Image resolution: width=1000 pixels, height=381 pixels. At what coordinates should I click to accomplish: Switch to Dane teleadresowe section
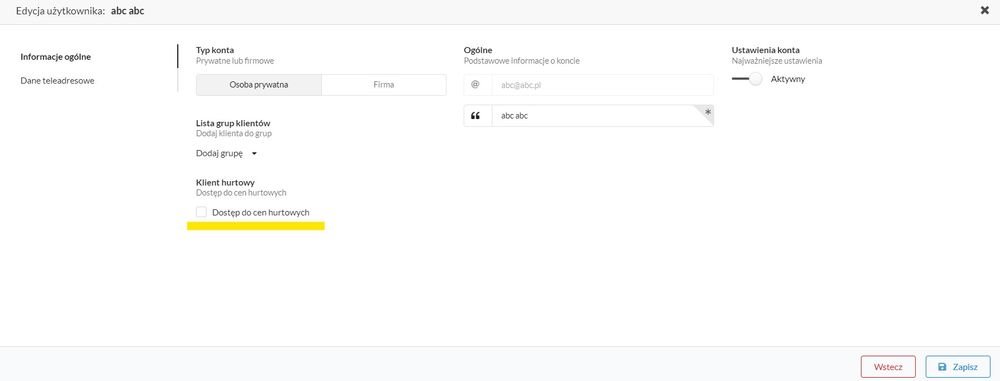pos(57,81)
